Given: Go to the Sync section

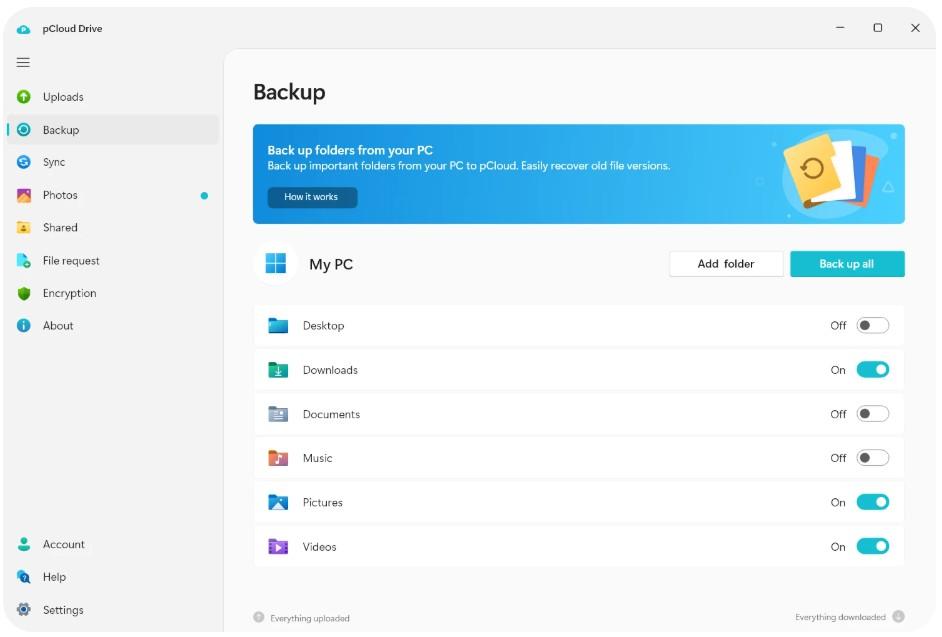Looking at the screenshot, I should point(113,162).
